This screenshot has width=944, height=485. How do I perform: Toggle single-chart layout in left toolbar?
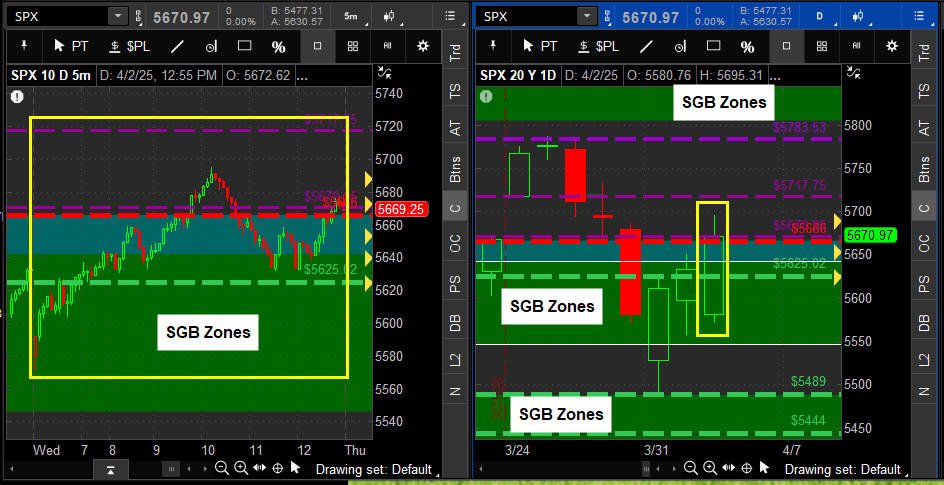318,46
